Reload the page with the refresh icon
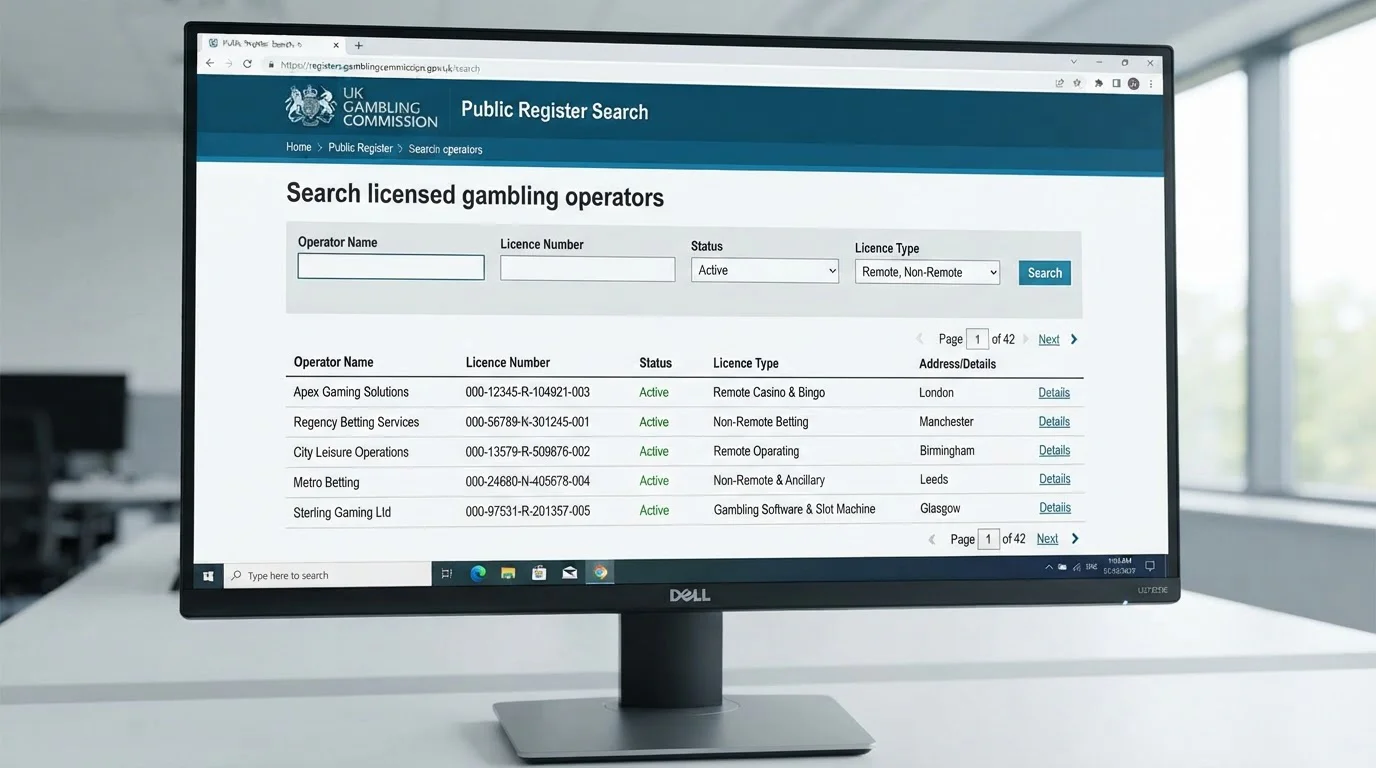Image resolution: width=1376 pixels, height=768 pixels. coord(247,64)
